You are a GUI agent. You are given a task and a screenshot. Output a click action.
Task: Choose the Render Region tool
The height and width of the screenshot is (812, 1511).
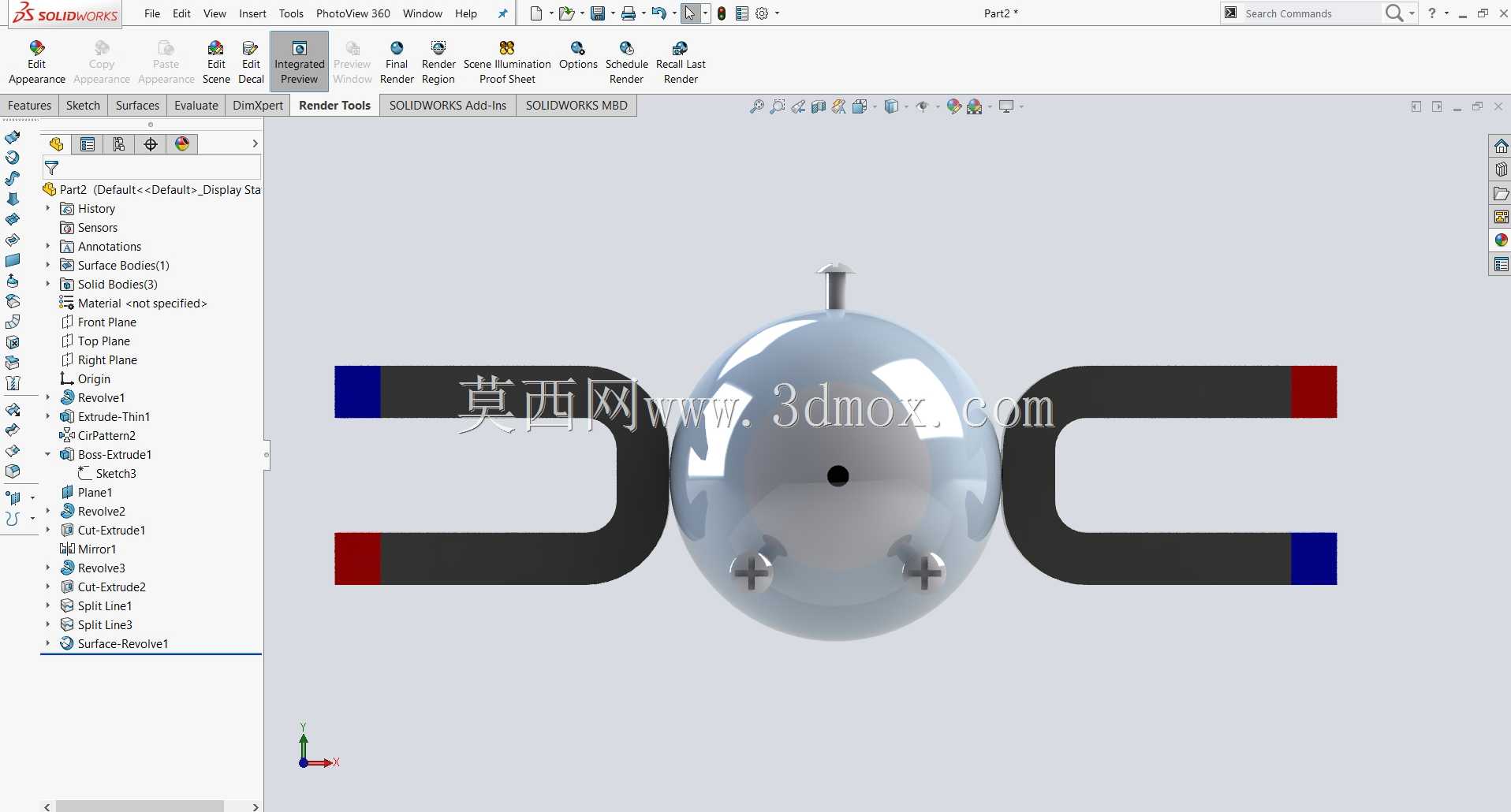(438, 62)
